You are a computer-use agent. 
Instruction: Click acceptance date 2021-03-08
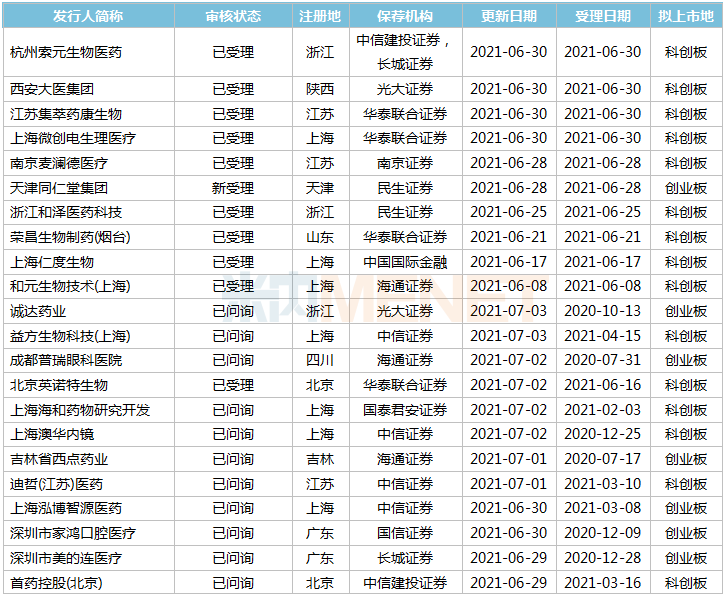[603, 508]
